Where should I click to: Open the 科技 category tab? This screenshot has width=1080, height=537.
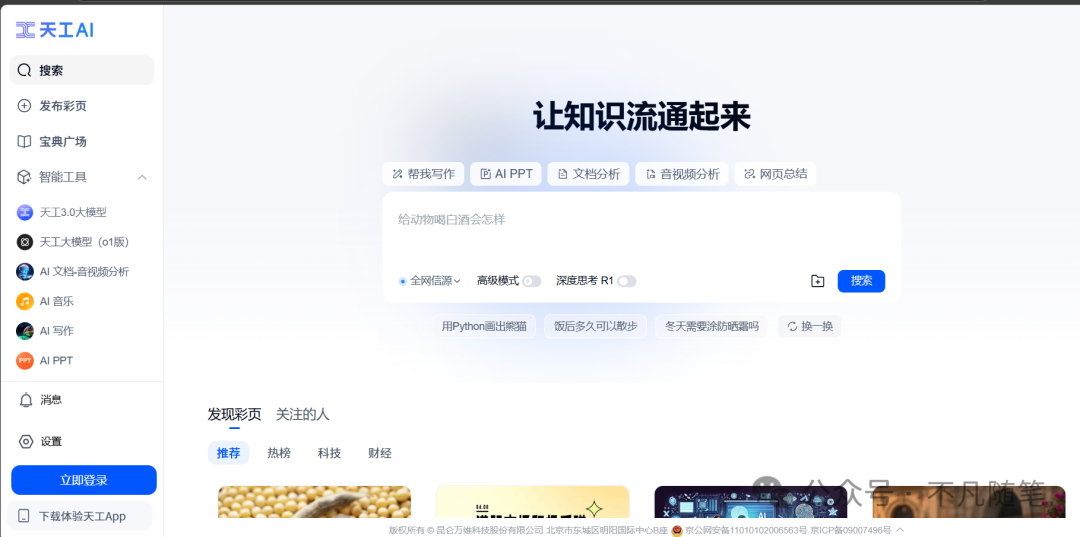click(329, 453)
